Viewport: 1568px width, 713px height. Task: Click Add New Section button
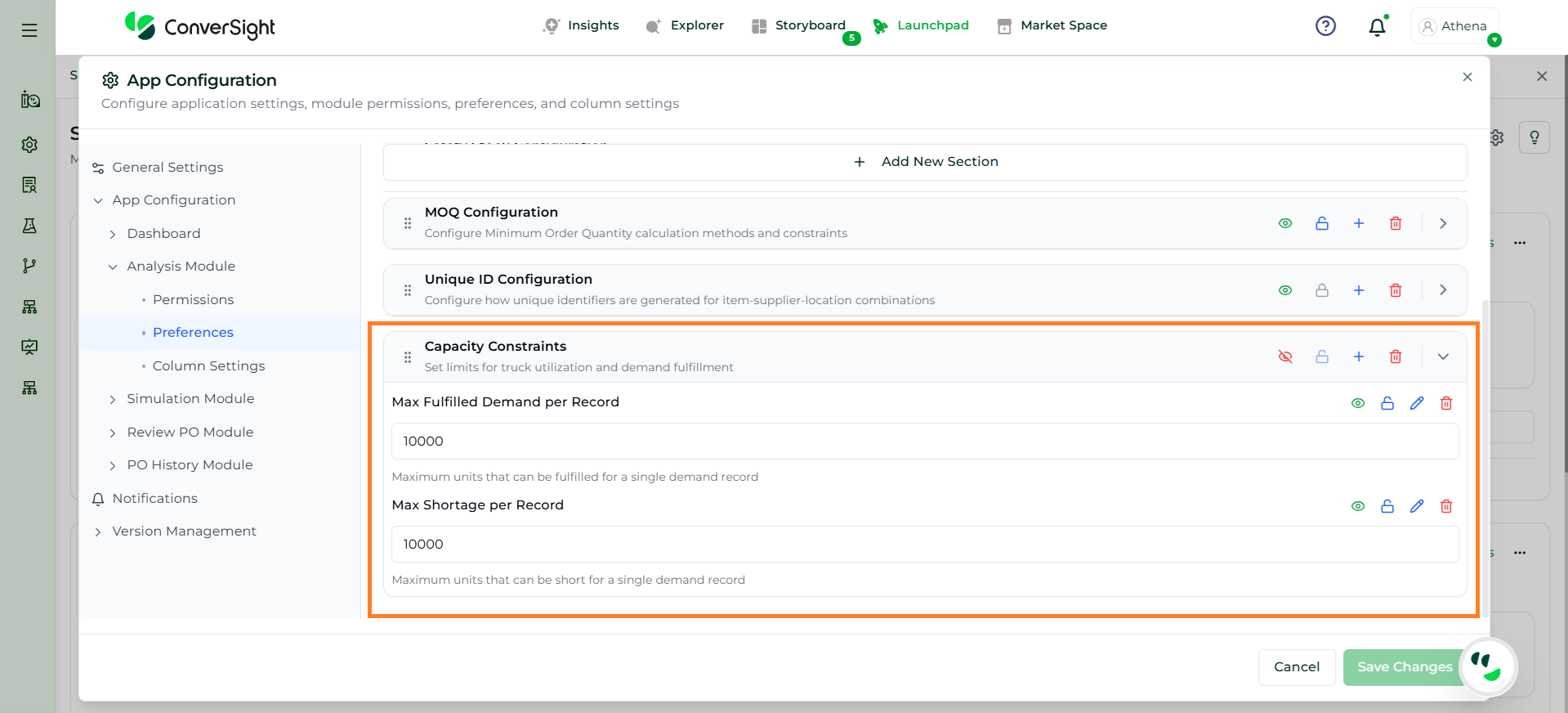(925, 162)
